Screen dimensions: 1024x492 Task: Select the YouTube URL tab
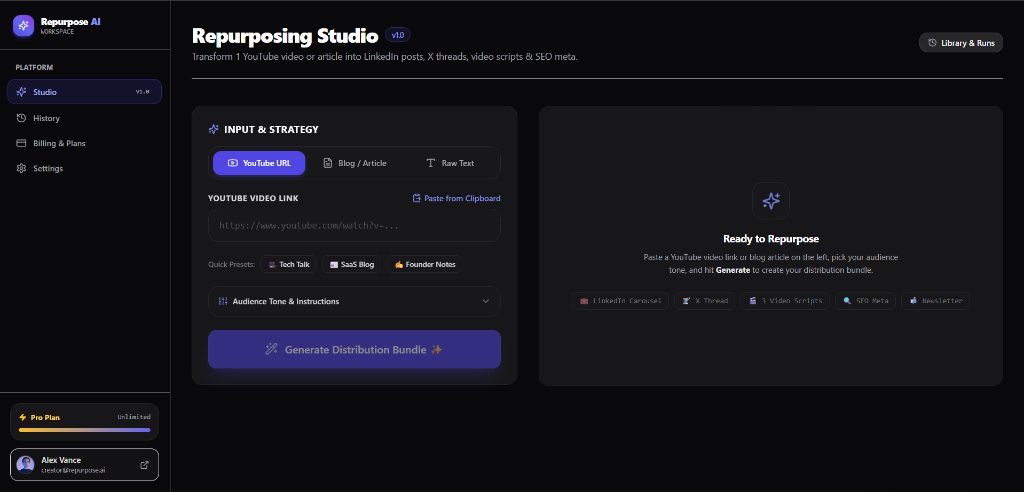pyautogui.click(x=259, y=163)
